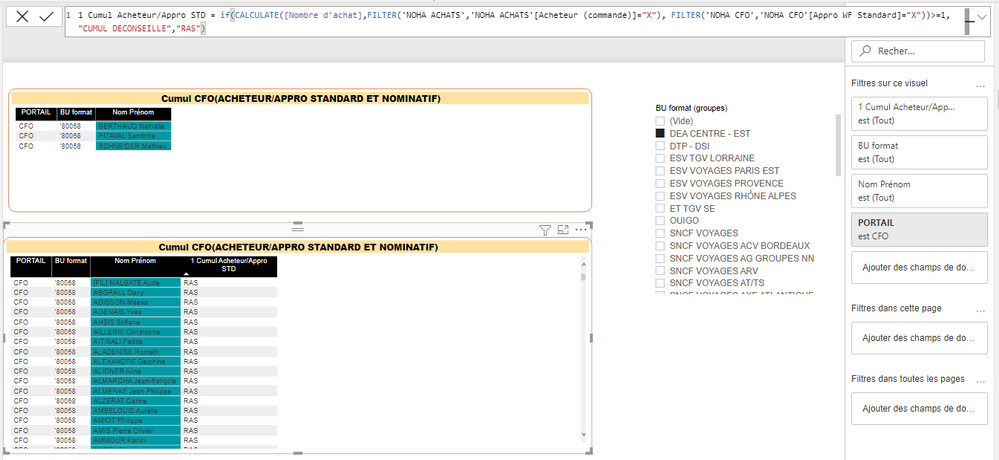Open focus mode for the selected table

coord(563,230)
